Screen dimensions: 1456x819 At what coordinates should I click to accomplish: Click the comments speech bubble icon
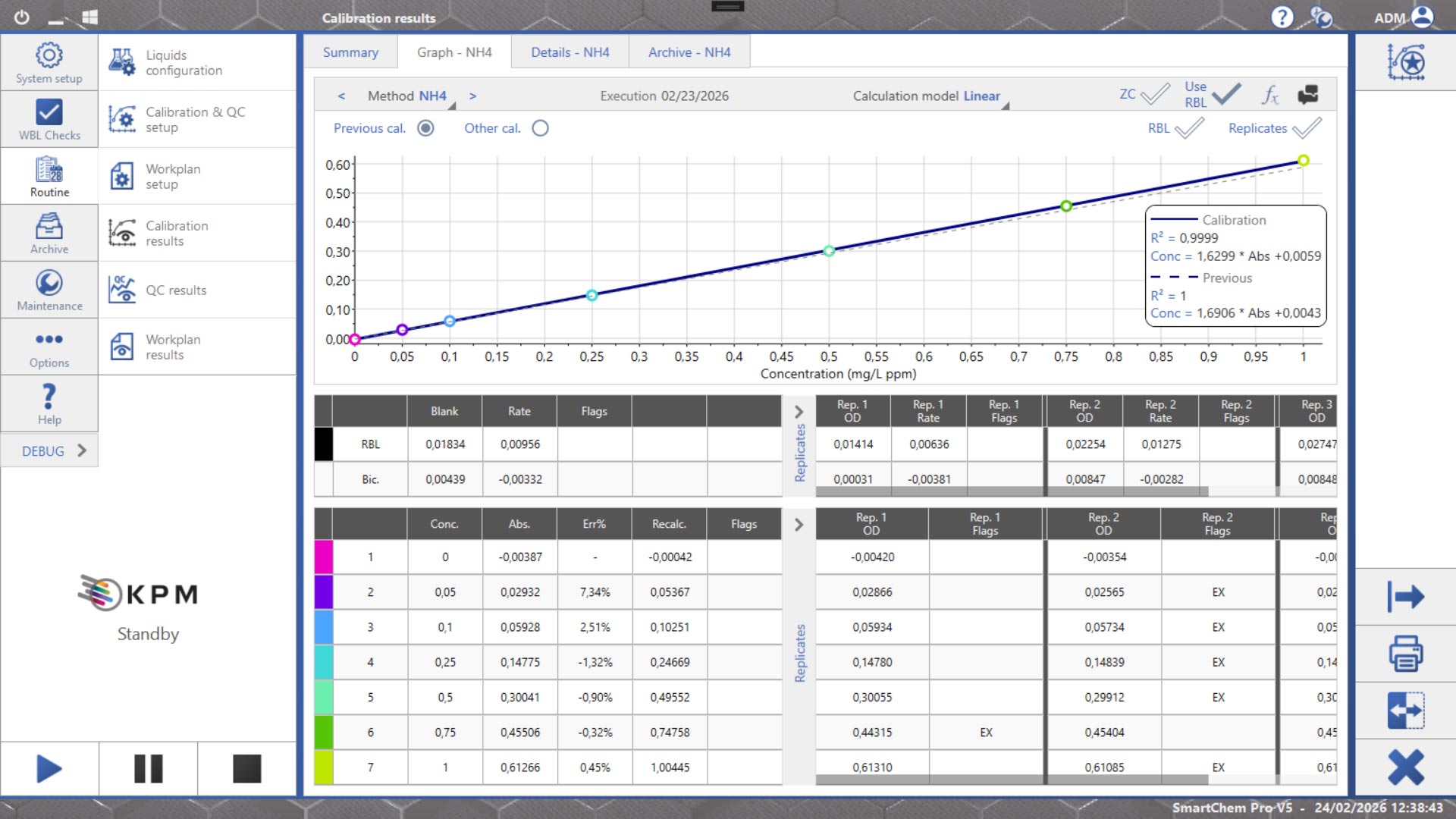point(1308,95)
